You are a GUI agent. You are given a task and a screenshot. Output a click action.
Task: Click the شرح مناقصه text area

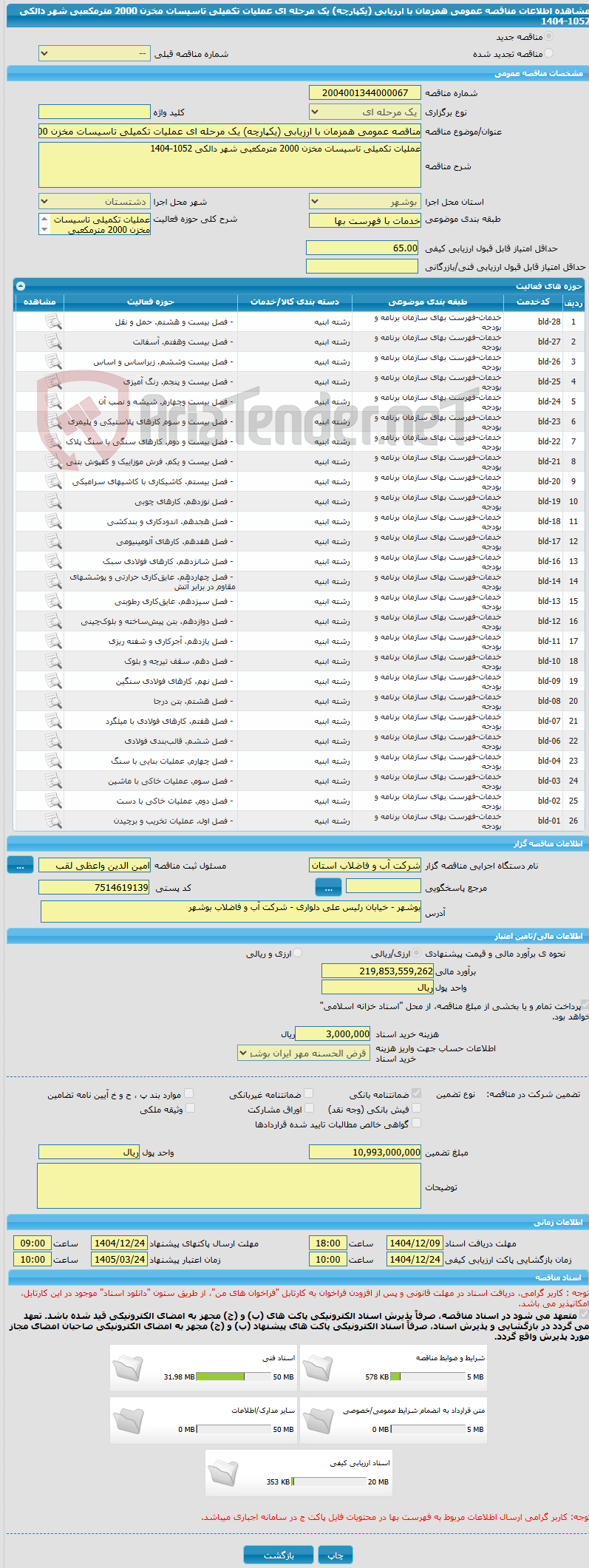pyautogui.click(x=230, y=165)
